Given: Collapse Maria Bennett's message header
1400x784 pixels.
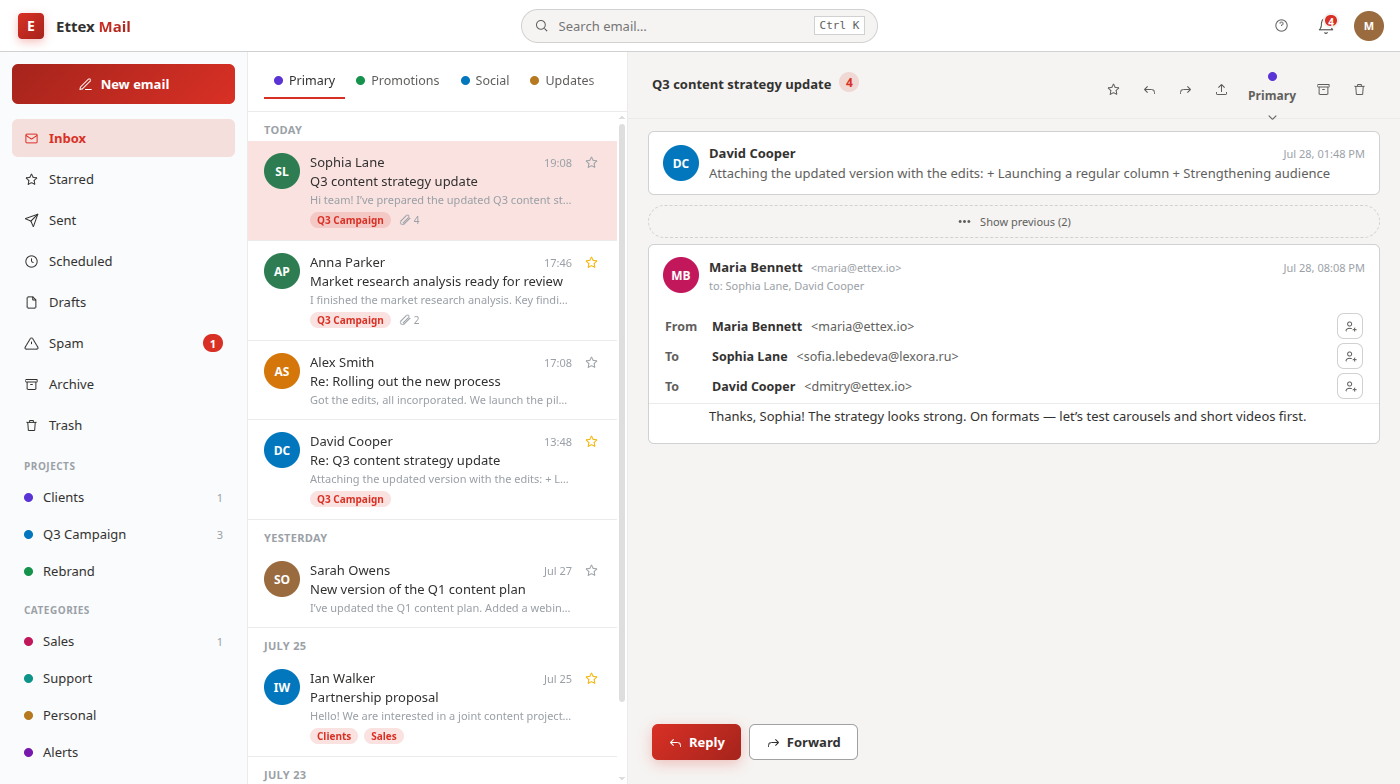Looking at the screenshot, I should click(x=1014, y=276).
